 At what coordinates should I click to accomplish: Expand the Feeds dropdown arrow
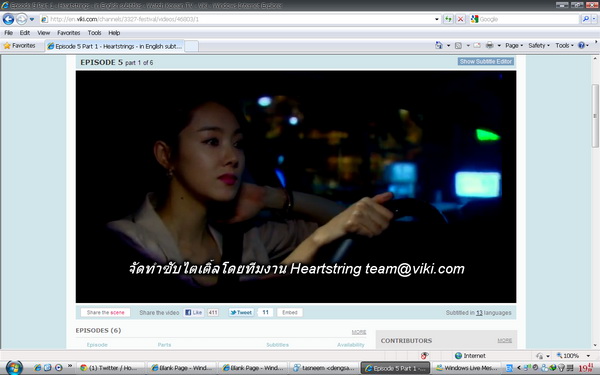[x=468, y=46]
